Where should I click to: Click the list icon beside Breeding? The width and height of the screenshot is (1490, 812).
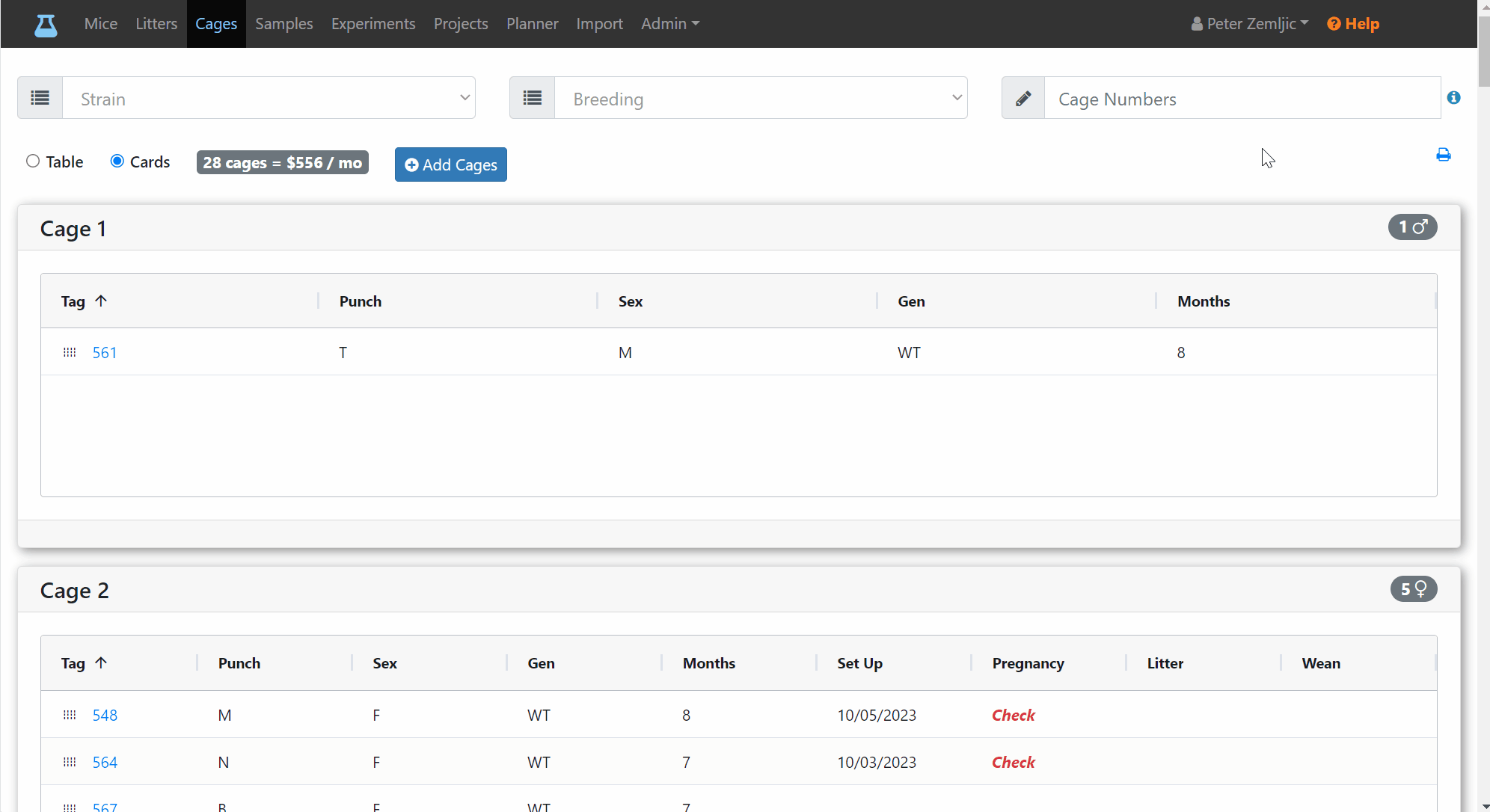[533, 98]
